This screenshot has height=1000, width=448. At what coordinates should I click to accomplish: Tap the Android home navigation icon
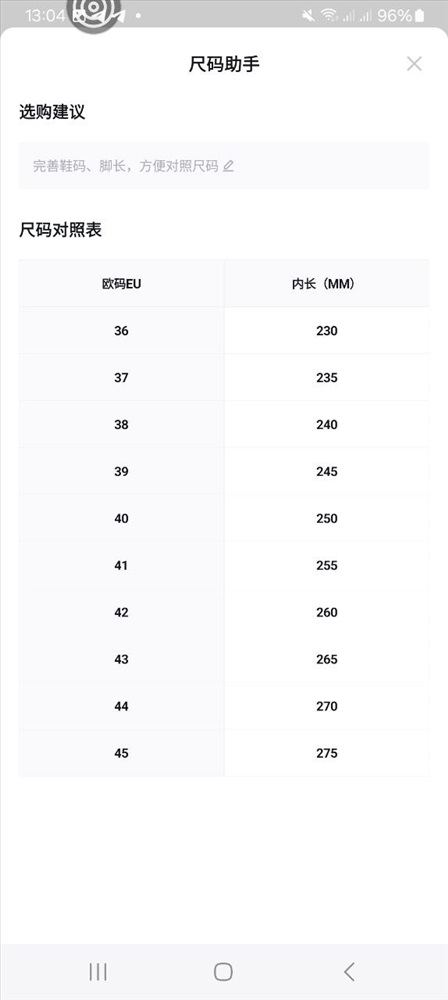(x=223, y=971)
